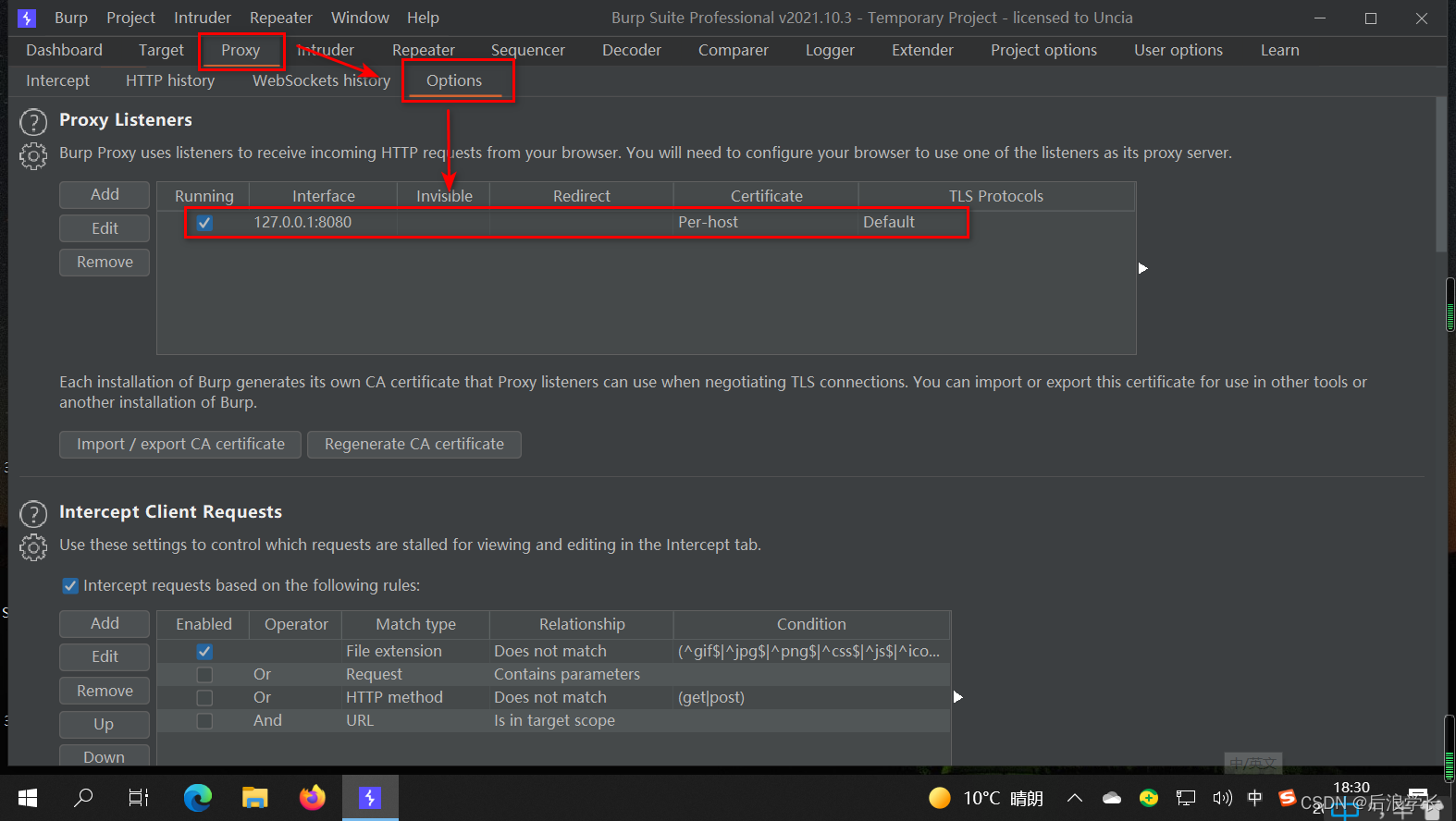Open the Burp menu
1456x821 pixels.
pos(71,18)
